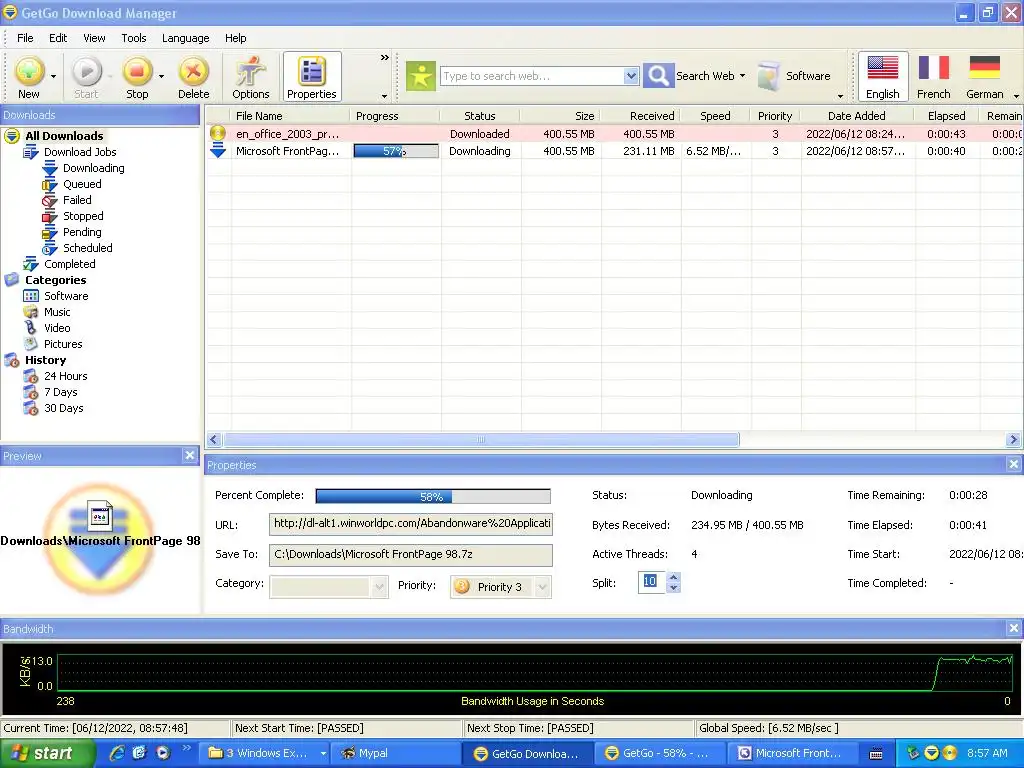Open the Edit menu
The image size is (1024, 768).
pyautogui.click(x=57, y=38)
